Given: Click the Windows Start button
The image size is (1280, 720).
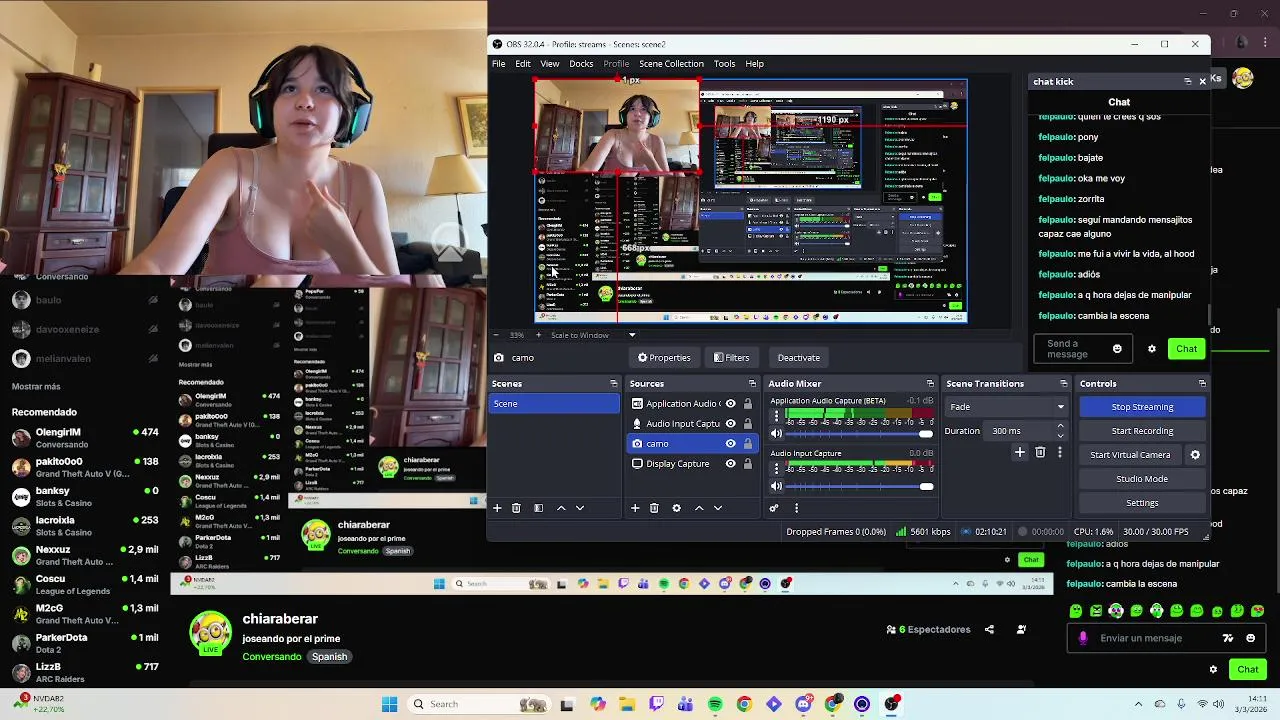Looking at the screenshot, I should point(390,705).
